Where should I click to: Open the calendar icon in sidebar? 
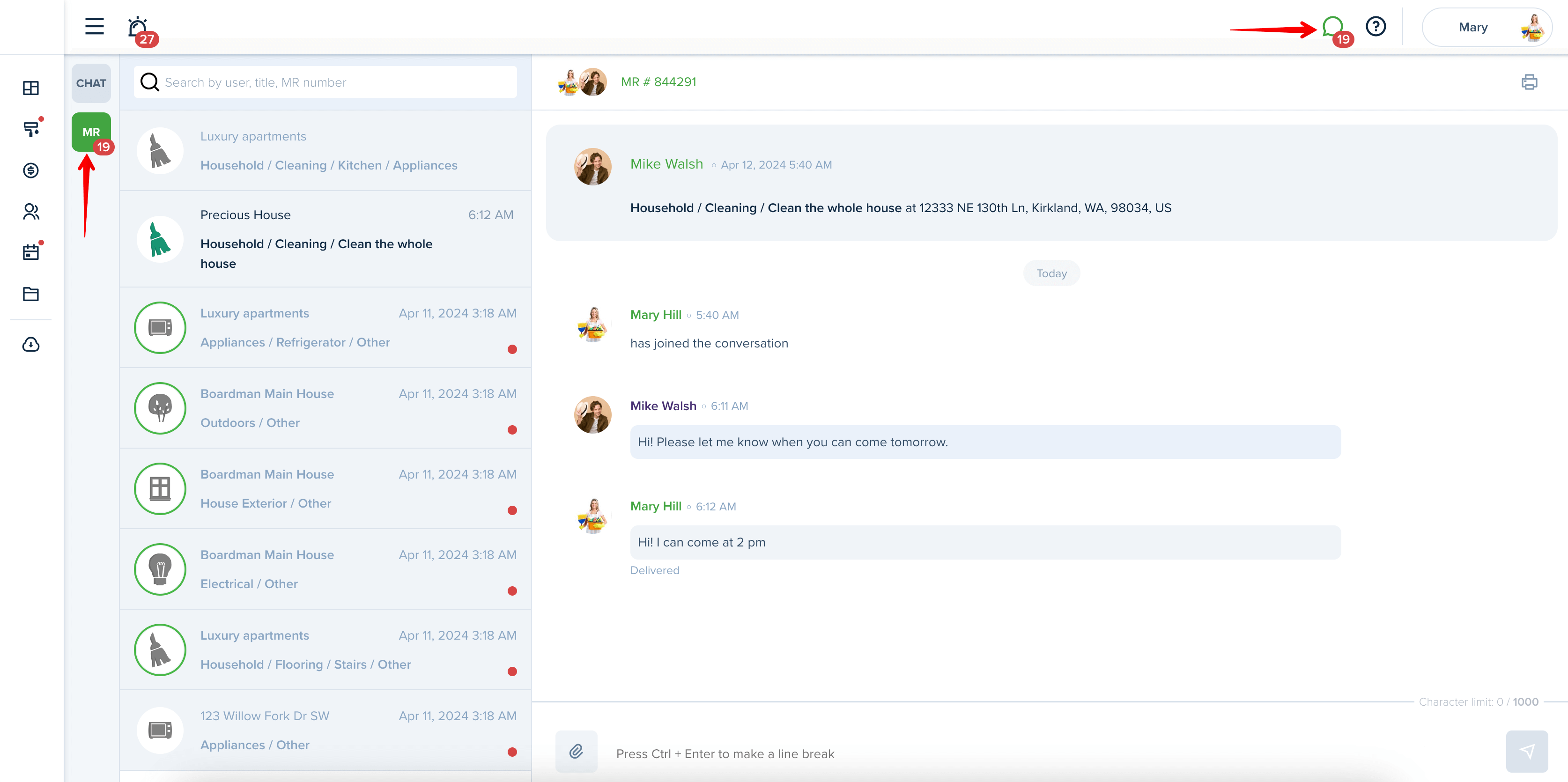[31, 252]
